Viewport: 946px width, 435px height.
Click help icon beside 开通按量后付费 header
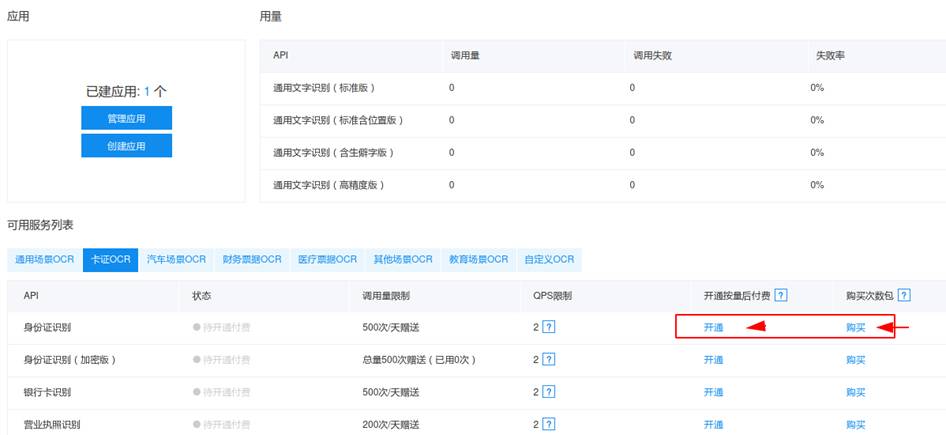coord(781,295)
